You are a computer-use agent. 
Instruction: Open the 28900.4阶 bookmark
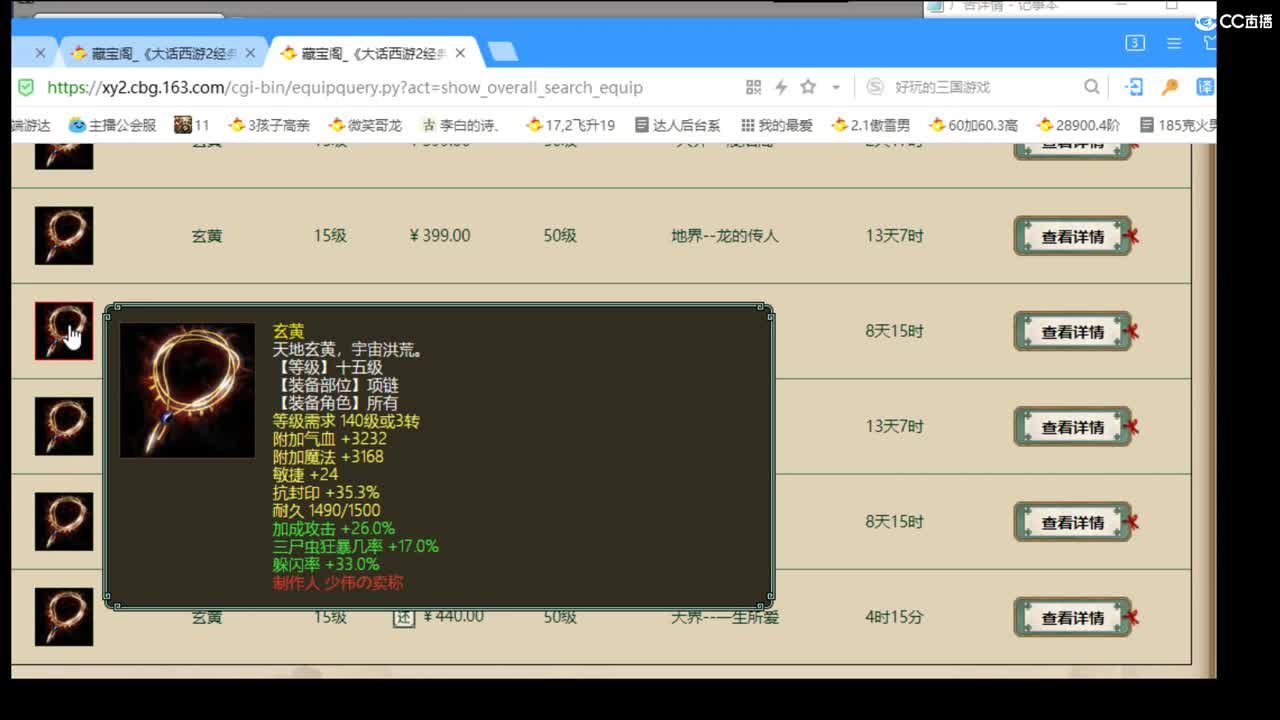1078,125
